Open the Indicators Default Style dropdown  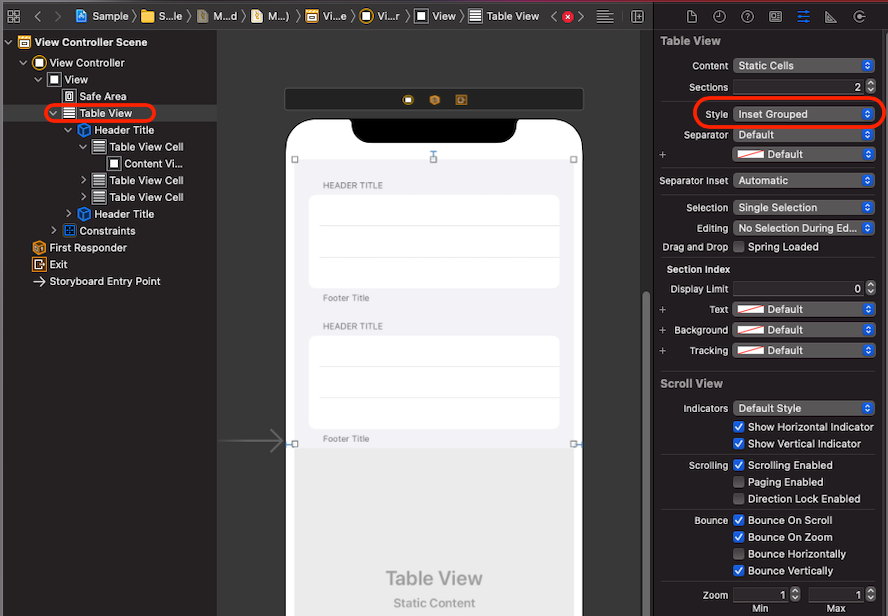804,408
